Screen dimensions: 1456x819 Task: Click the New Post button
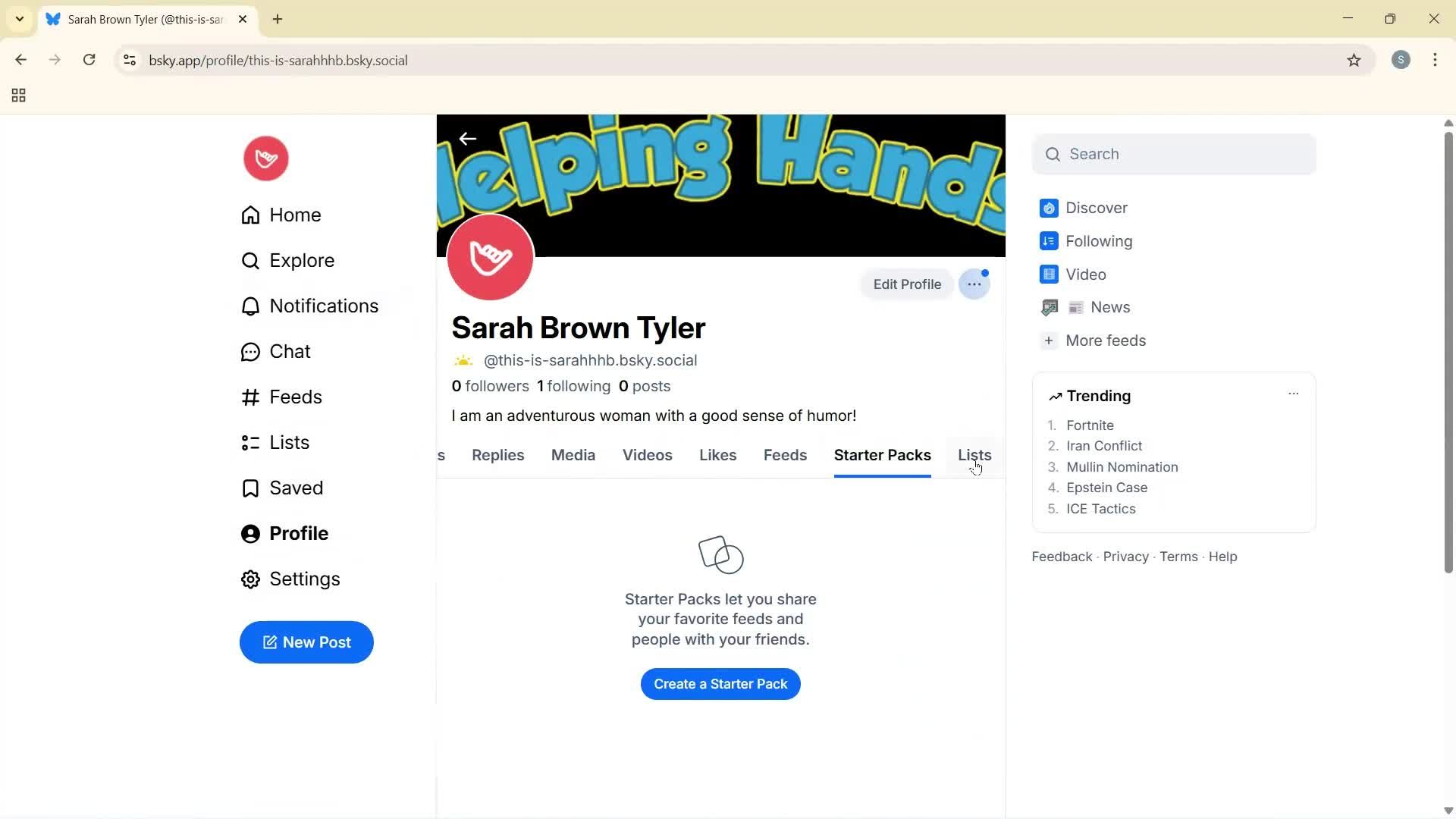[x=306, y=642]
